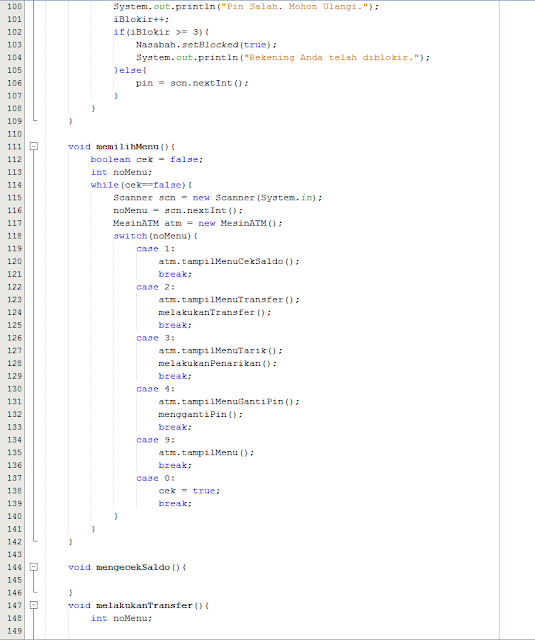Collapse the mengecekSaldo() method fold marker
Viewport: 535px width, 640px height.
click(34, 567)
